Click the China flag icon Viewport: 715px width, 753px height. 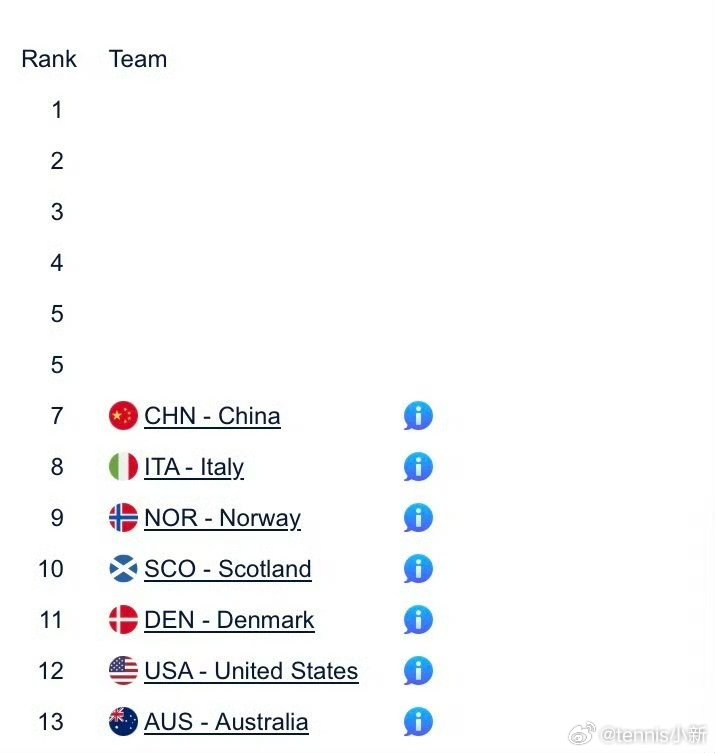123,416
